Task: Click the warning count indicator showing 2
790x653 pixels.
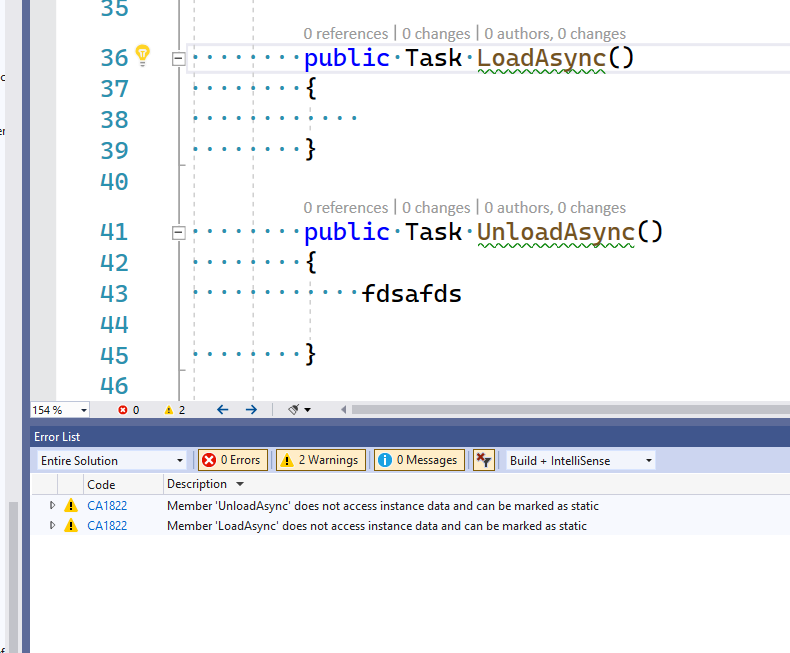Action: (175, 410)
